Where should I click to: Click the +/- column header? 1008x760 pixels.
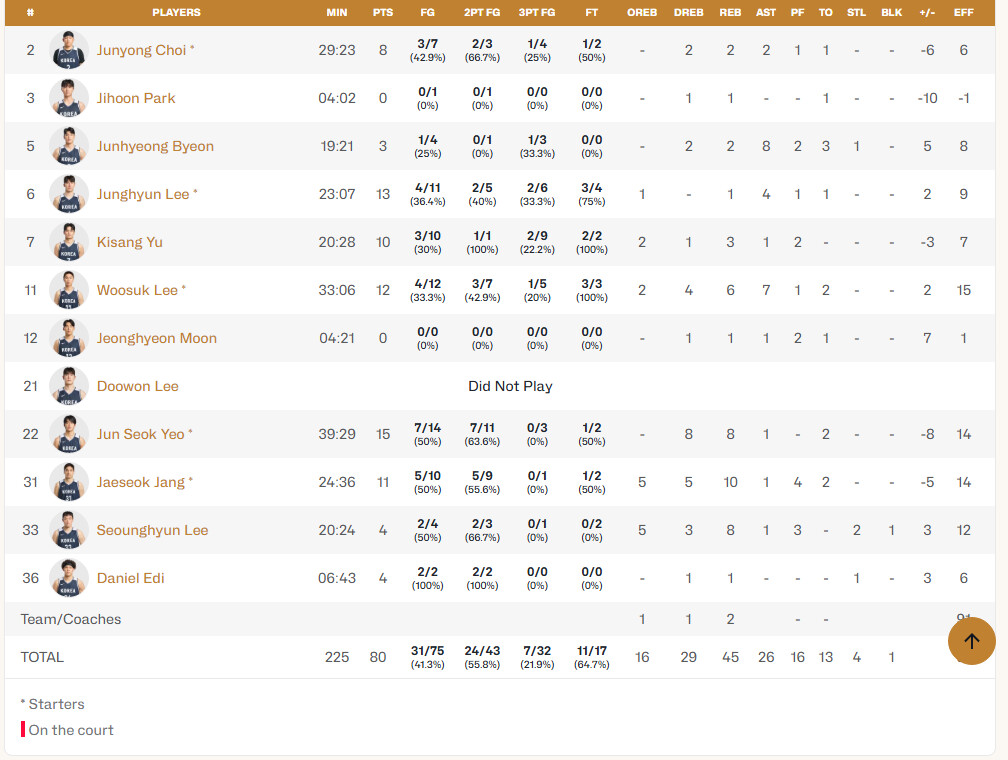coord(927,12)
